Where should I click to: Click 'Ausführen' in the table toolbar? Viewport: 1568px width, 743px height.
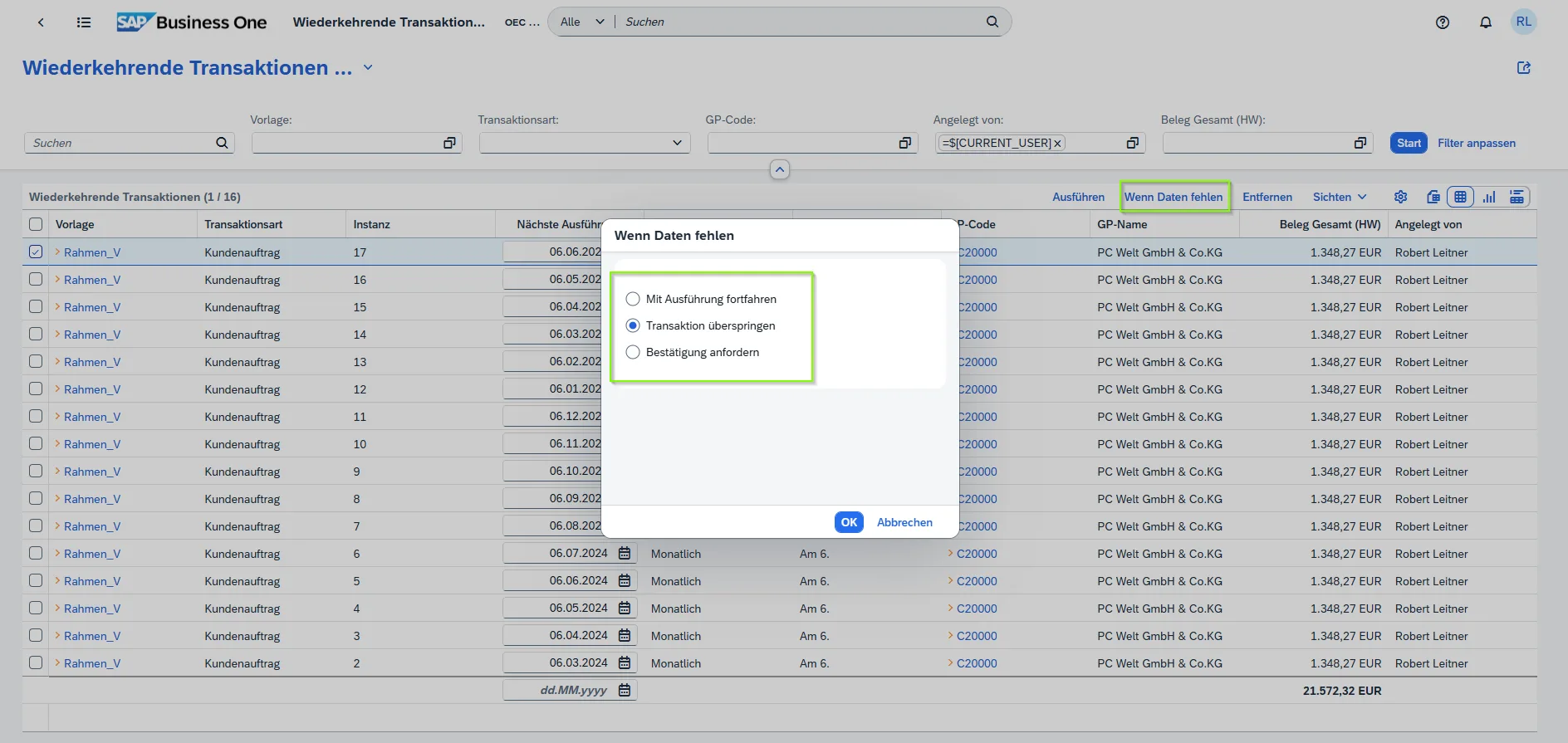tap(1078, 197)
